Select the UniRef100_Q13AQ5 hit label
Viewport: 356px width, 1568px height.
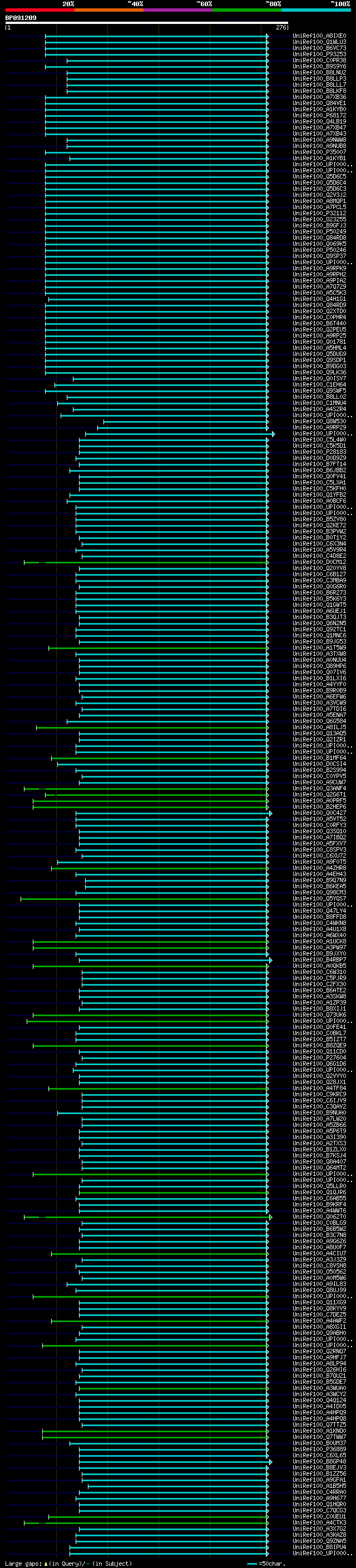click(x=319, y=733)
